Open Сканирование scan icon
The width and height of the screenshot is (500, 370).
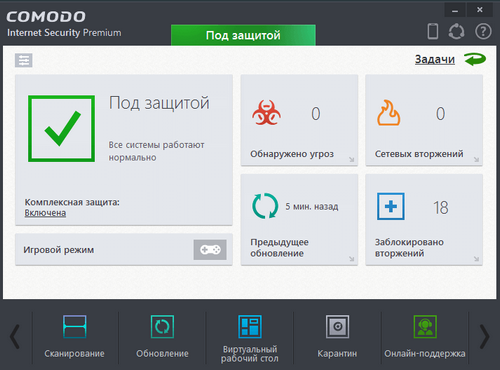[74, 327]
